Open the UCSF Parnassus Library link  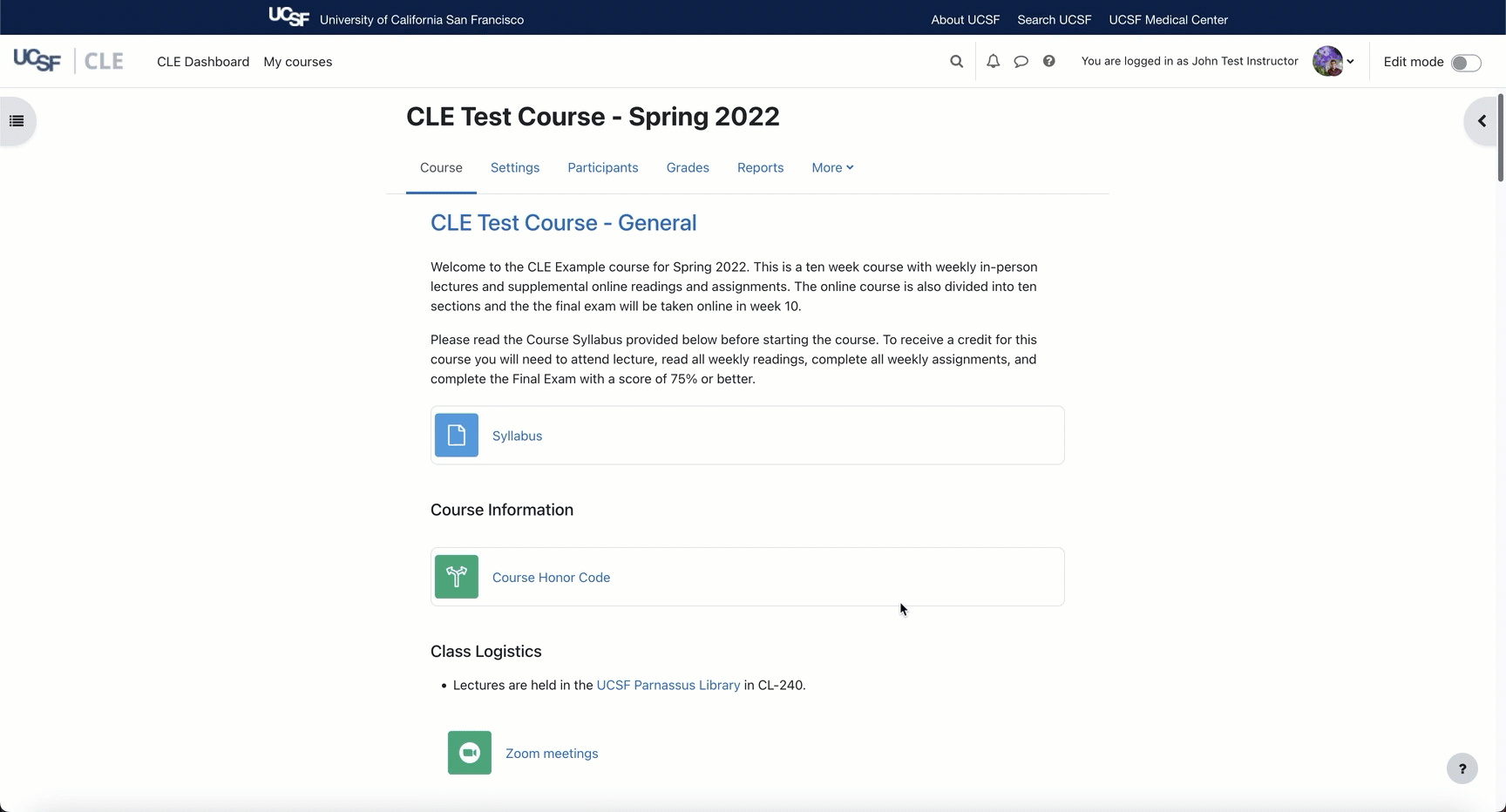668,686
